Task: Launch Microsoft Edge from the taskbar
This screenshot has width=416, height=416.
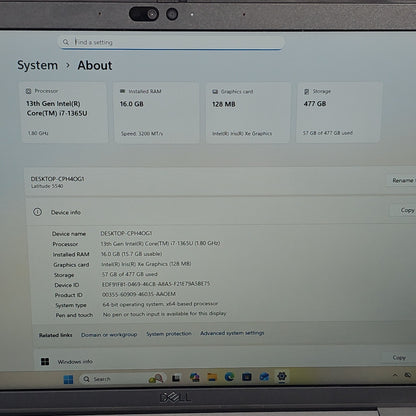Action: tap(229, 377)
